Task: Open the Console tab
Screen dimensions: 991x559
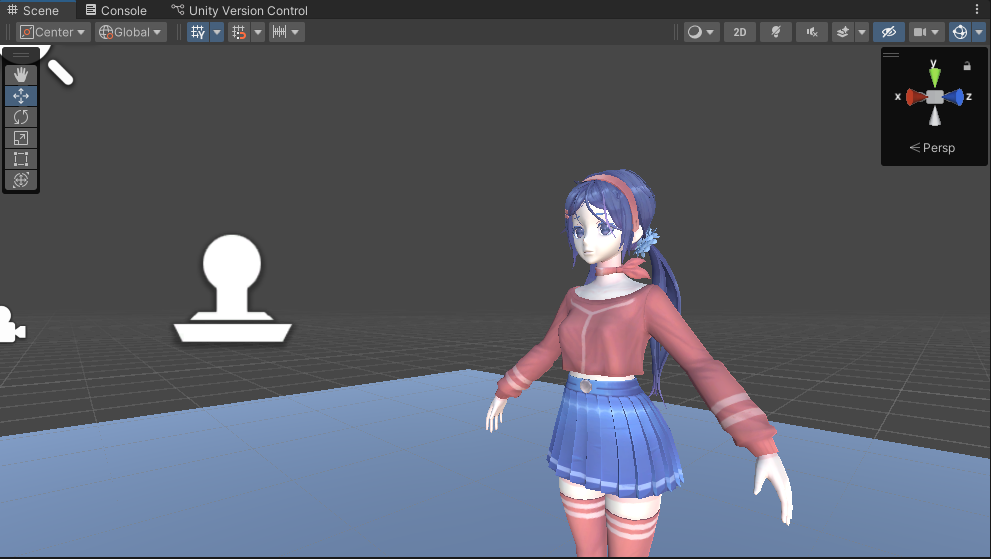Action: [x=116, y=10]
